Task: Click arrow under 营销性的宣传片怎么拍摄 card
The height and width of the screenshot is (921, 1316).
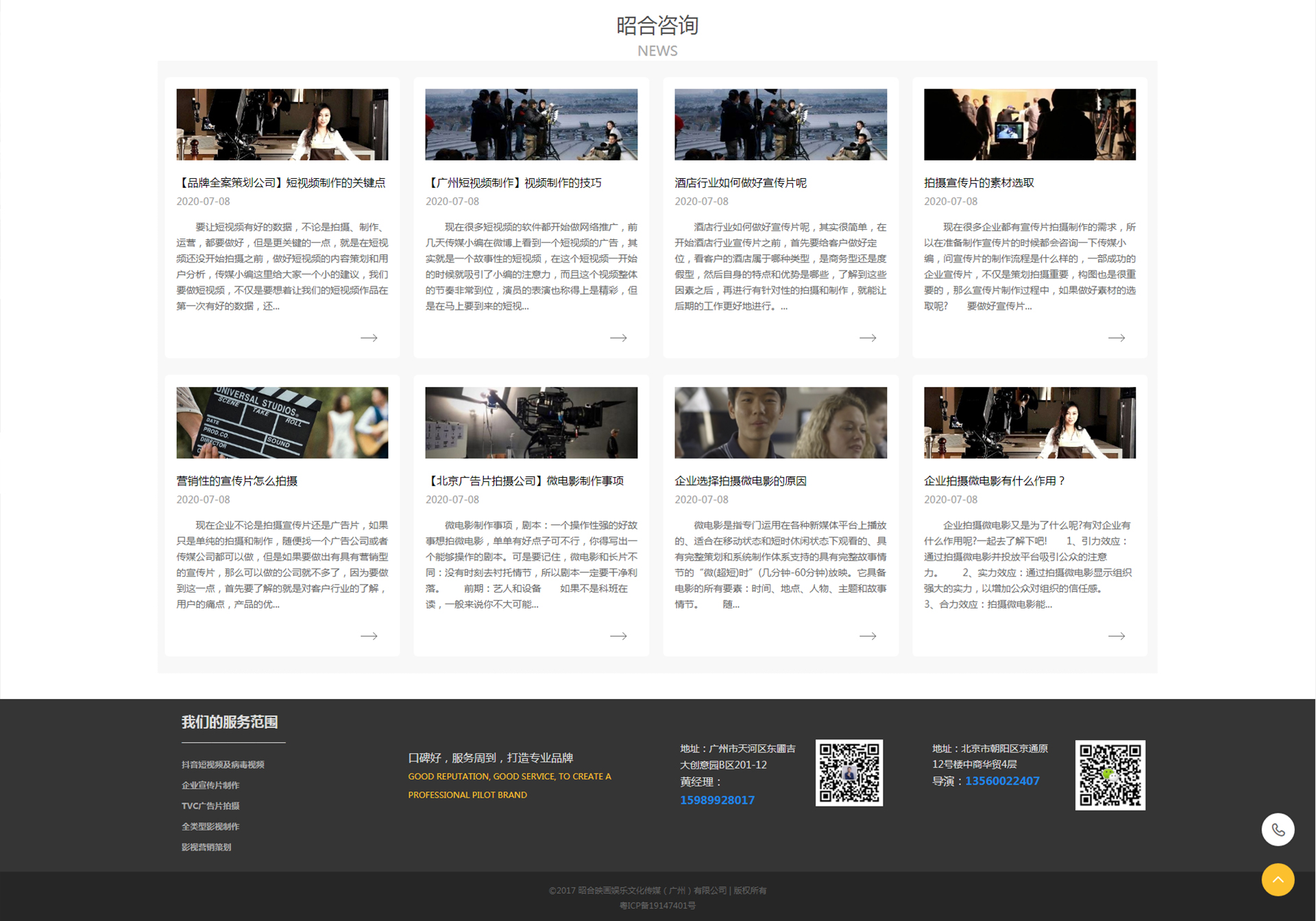Action: [369, 636]
